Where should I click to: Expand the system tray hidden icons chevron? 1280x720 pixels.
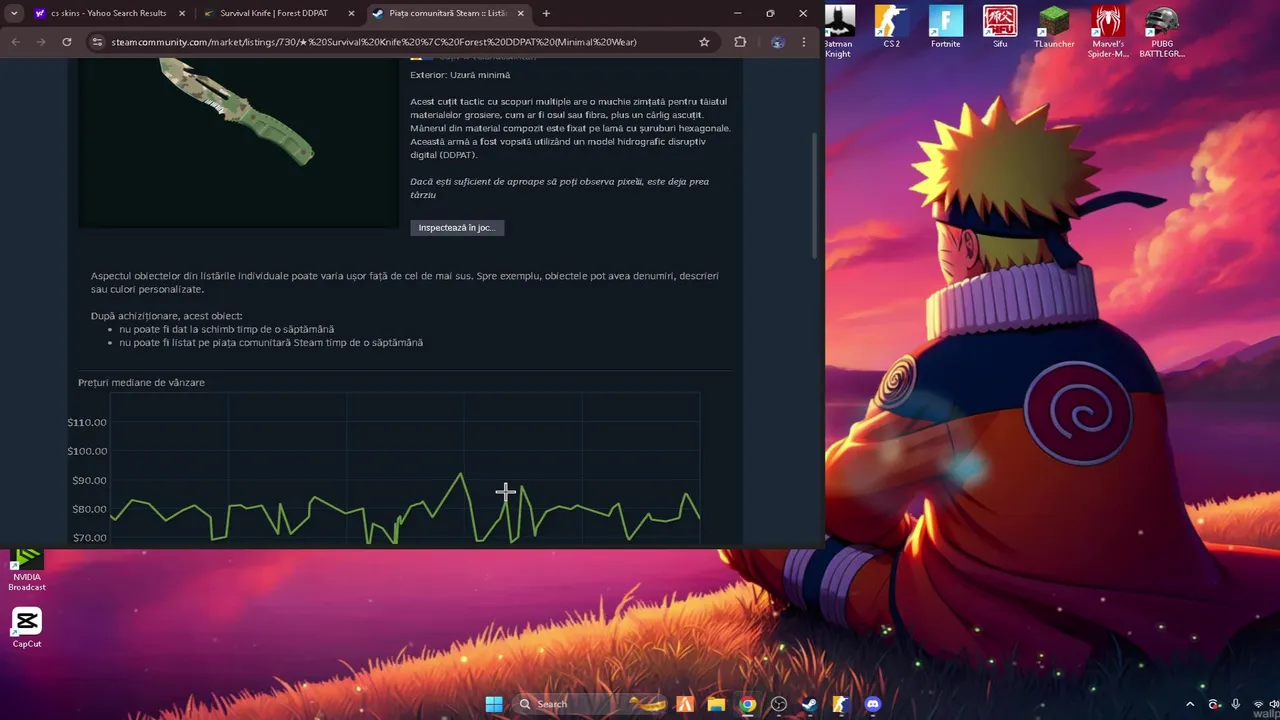tap(1190, 704)
